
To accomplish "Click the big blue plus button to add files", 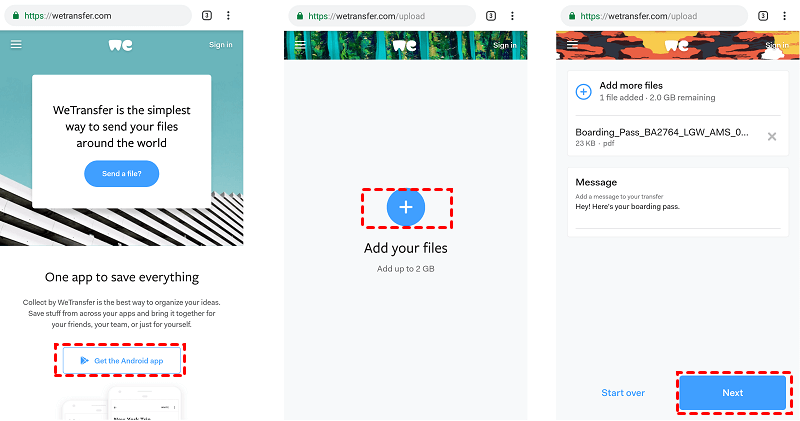I will [406, 207].
